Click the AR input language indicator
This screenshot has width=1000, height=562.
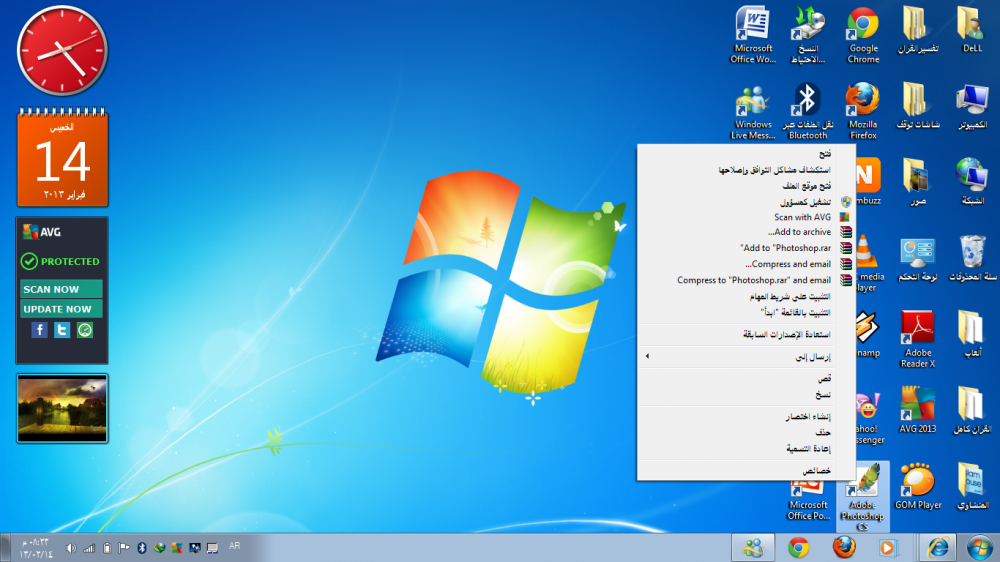click(234, 546)
